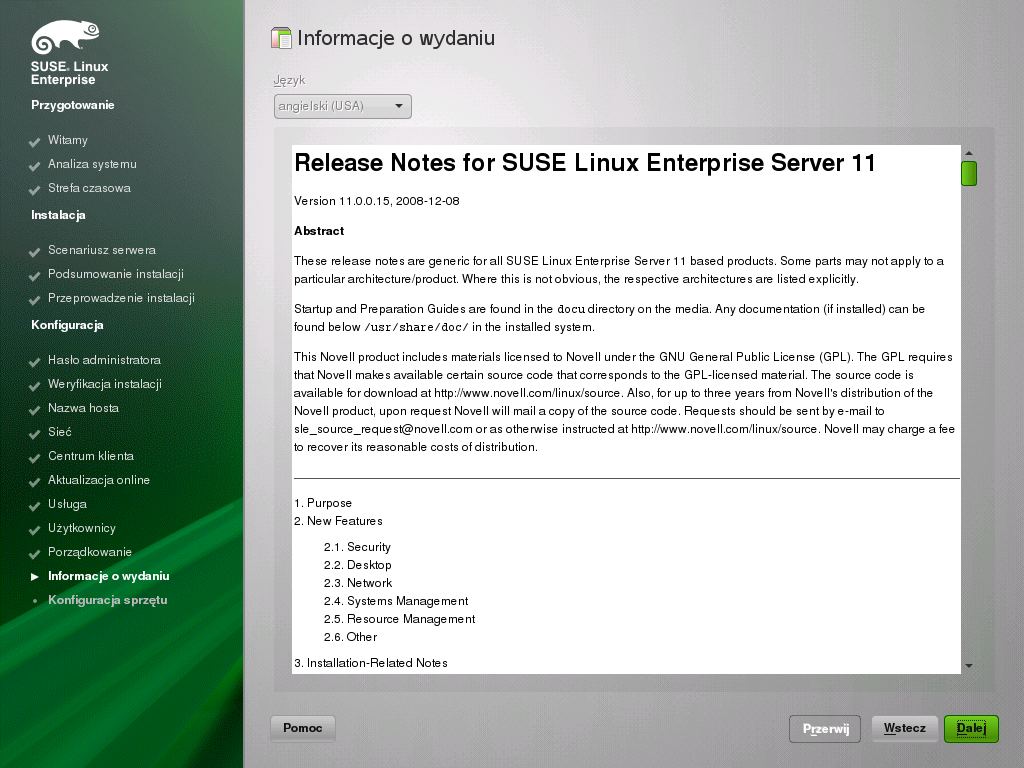Click checkmark next to Aktualizacja online
This screenshot has height=768, width=1024.
tap(35, 482)
